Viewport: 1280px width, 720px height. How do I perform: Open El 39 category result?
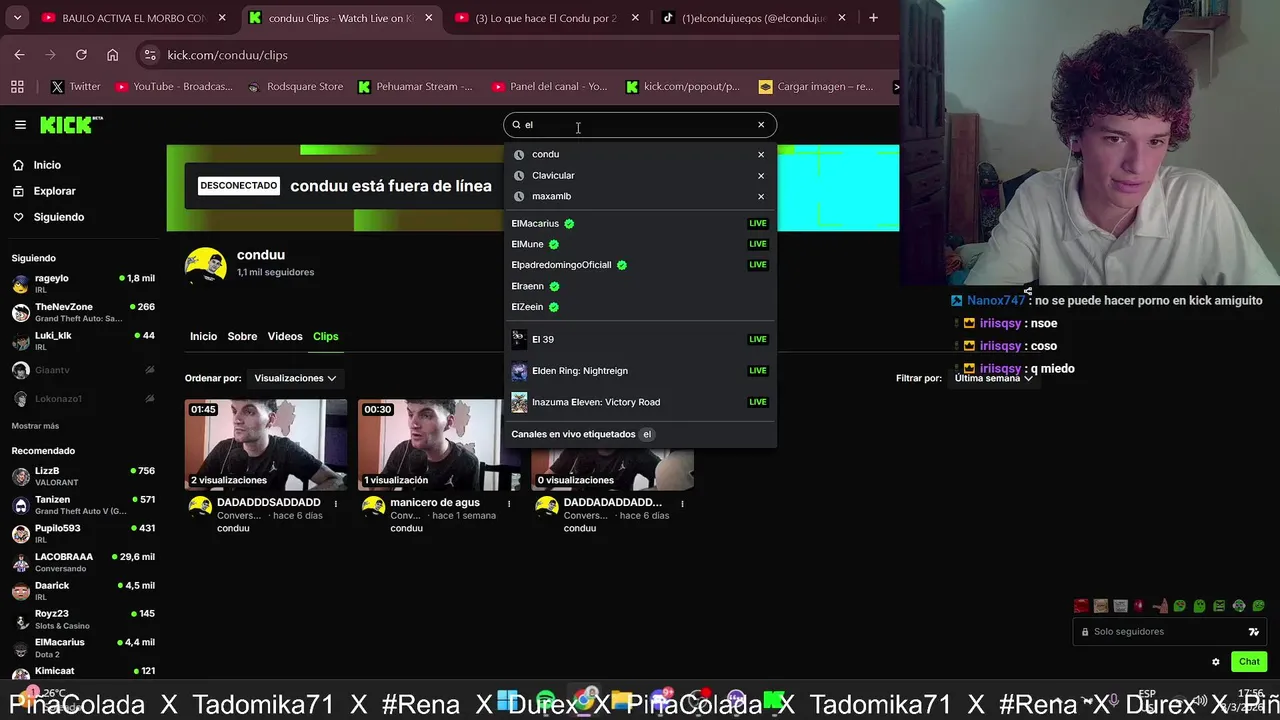point(639,340)
